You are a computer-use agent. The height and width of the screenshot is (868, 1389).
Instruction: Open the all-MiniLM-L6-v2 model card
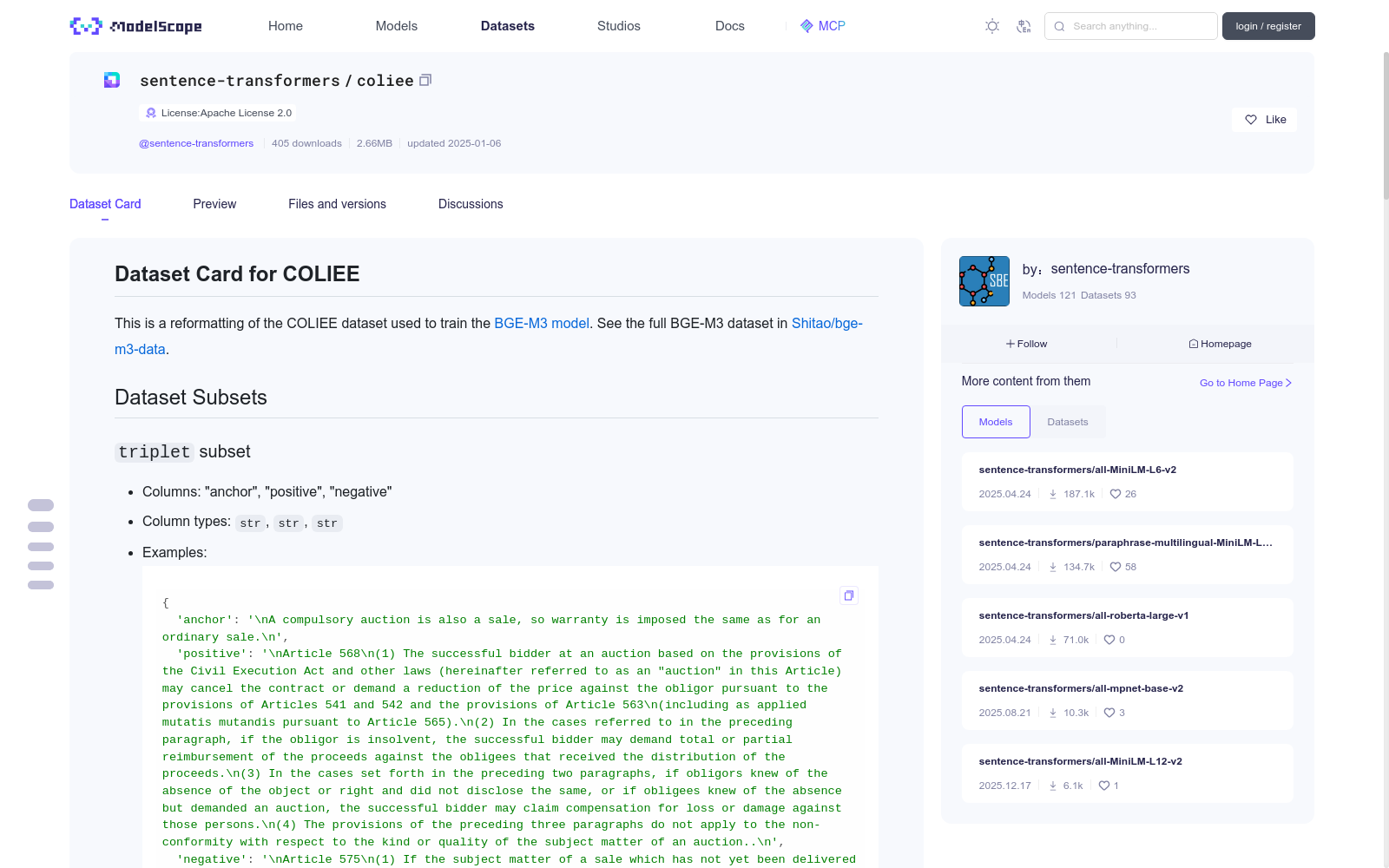[x=1128, y=482]
